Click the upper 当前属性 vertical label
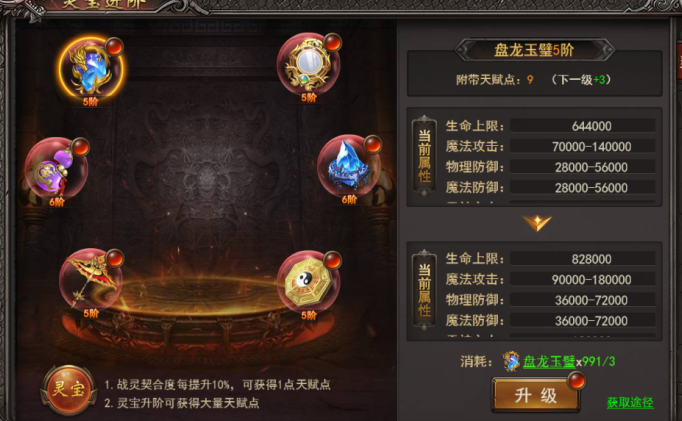The width and height of the screenshot is (682, 421). click(x=424, y=157)
